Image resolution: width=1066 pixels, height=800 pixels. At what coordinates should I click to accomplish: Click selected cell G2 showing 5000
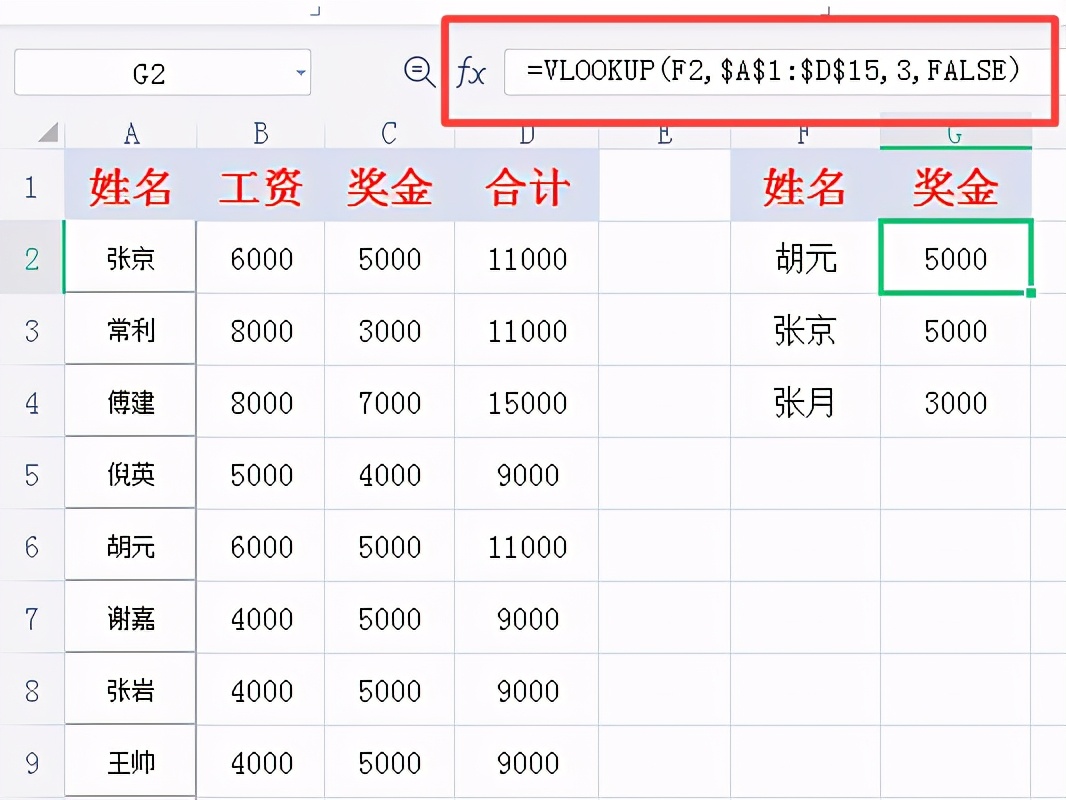pos(955,258)
